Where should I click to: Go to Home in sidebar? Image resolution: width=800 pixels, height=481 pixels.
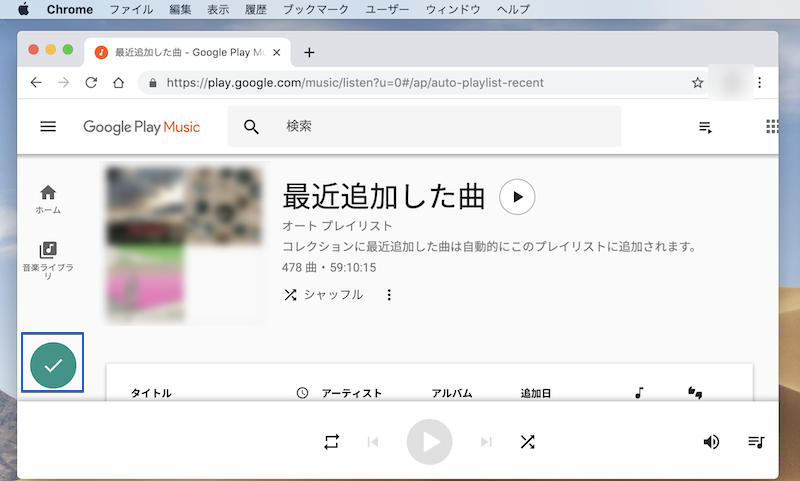(48, 199)
